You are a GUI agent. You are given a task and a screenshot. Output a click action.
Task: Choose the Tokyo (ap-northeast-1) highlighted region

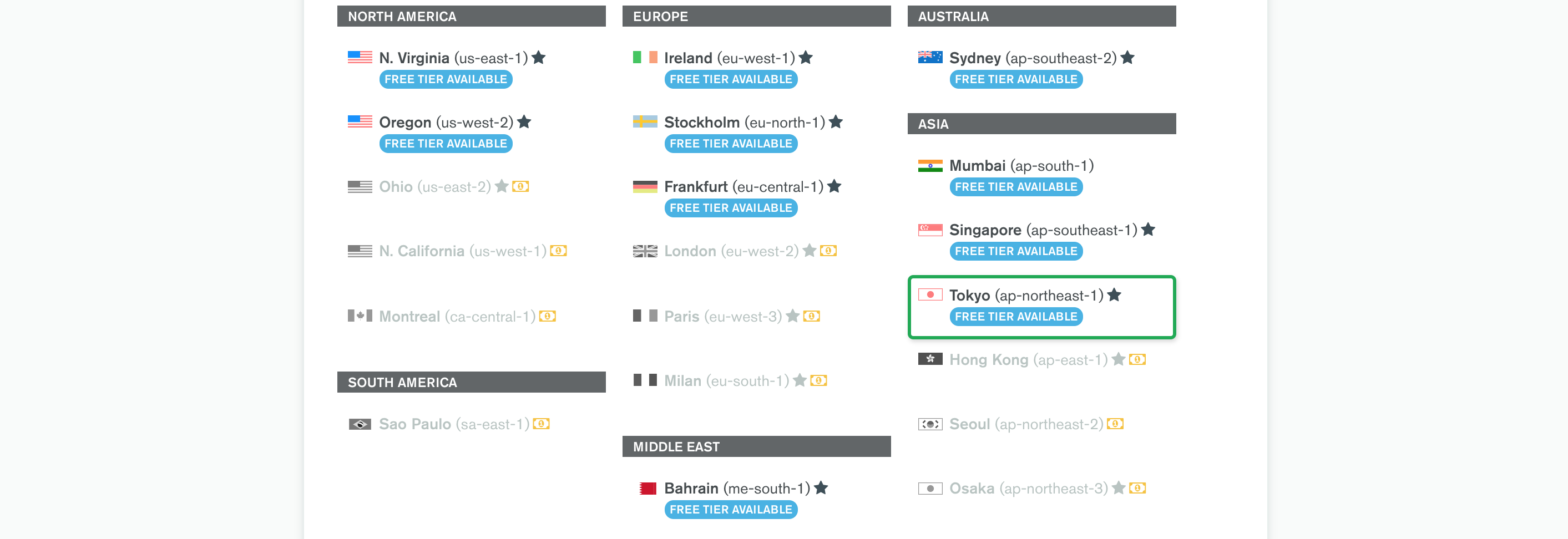pos(1041,307)
